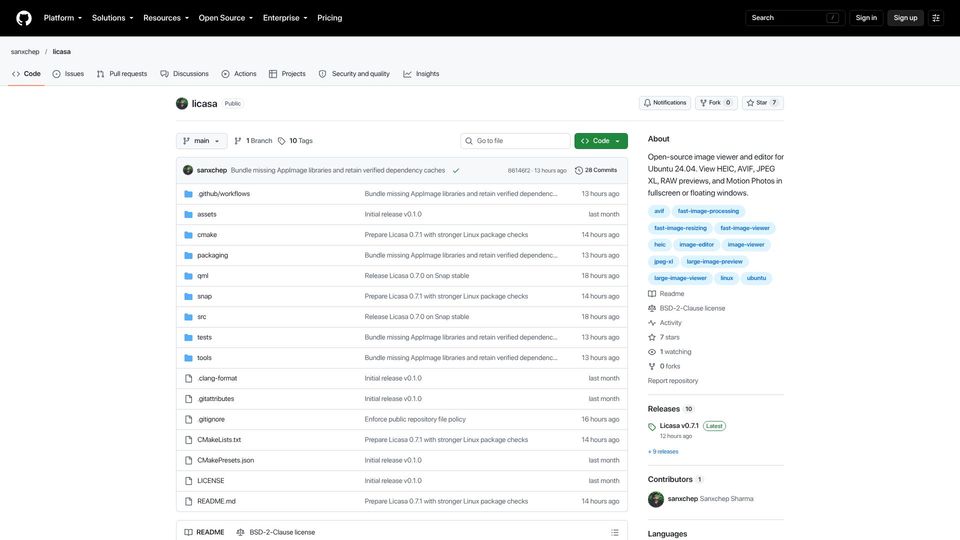Select the image-editor topic tag

click(x=696, y=244)
